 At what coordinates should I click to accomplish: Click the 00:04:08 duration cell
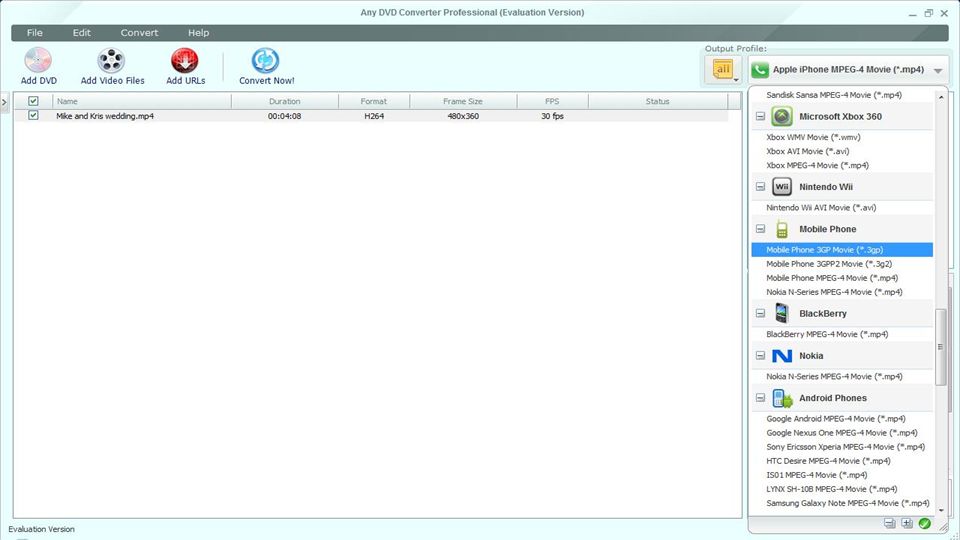(x=284, y=116)
